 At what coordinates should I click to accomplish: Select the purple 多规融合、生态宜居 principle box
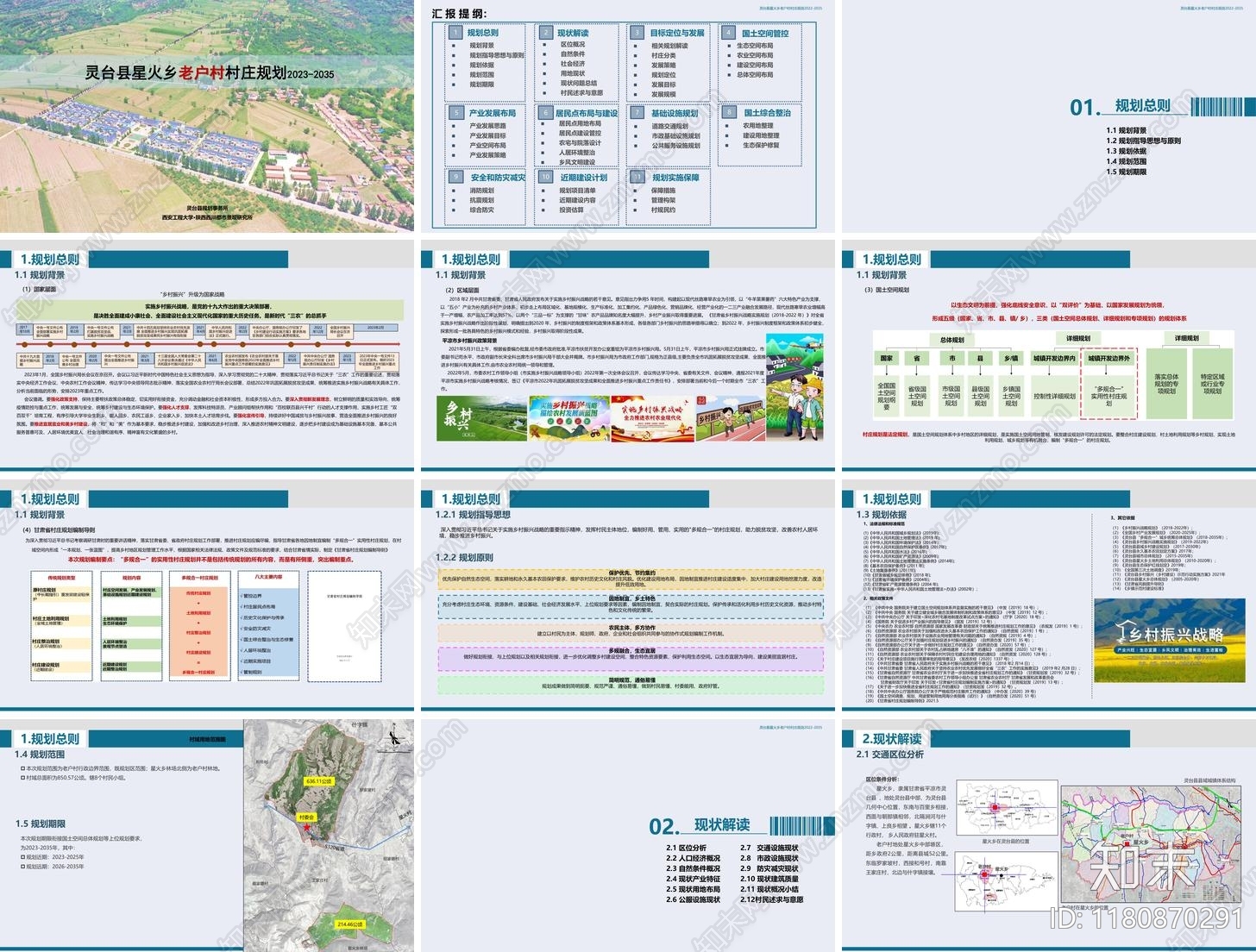(x=631, y=659)
